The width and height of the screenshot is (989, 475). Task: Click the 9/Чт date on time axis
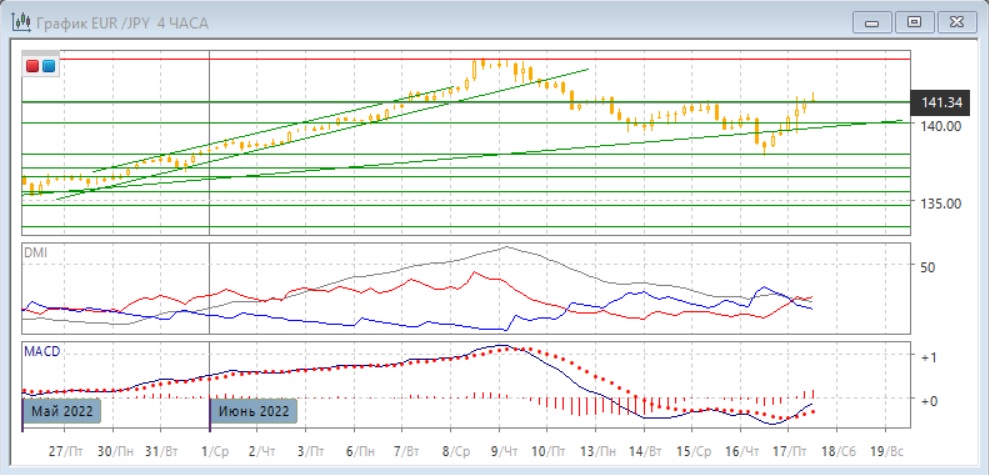pos(506,451)
